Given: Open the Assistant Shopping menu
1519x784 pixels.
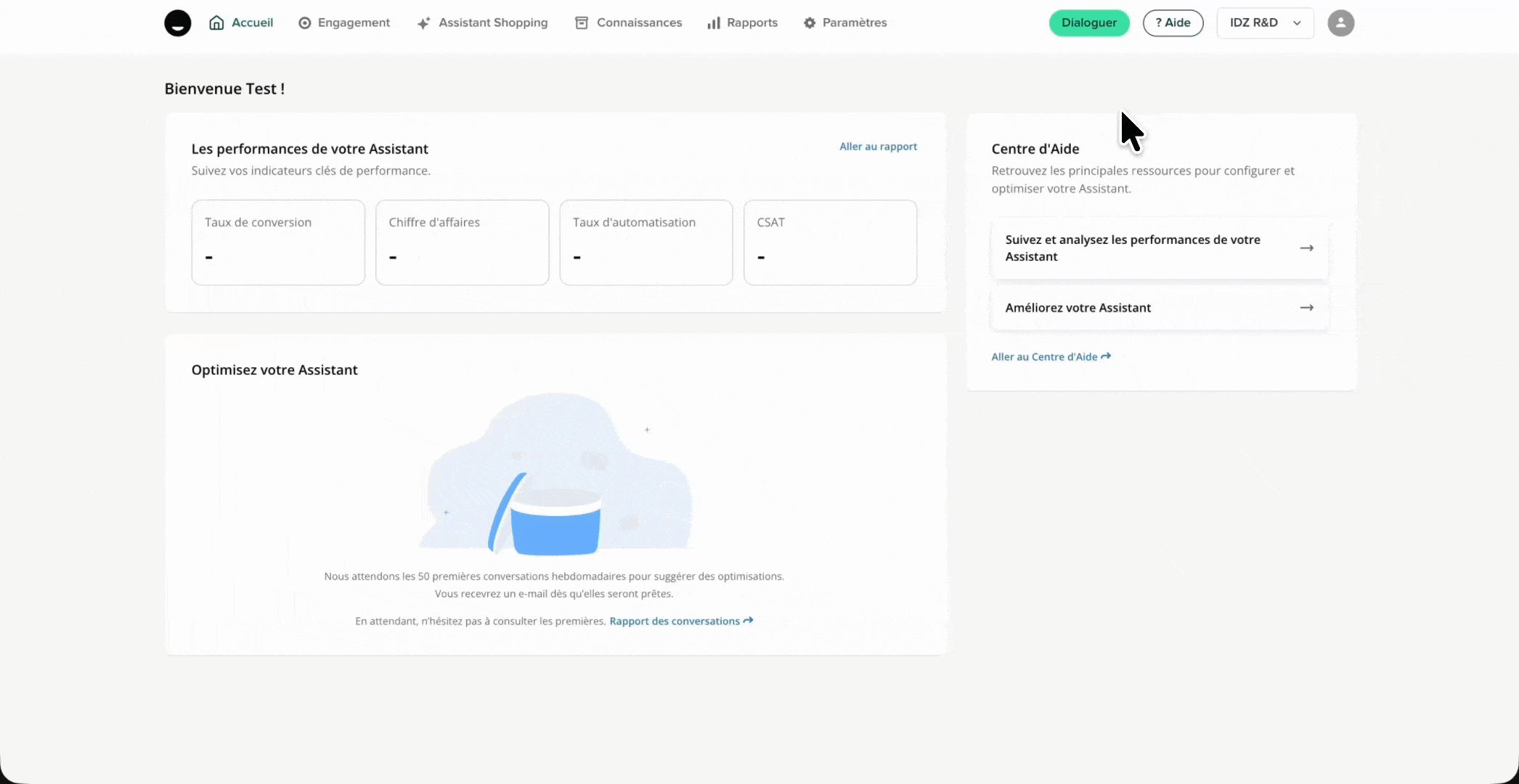Looking at the screenshot, I should 492,23.
